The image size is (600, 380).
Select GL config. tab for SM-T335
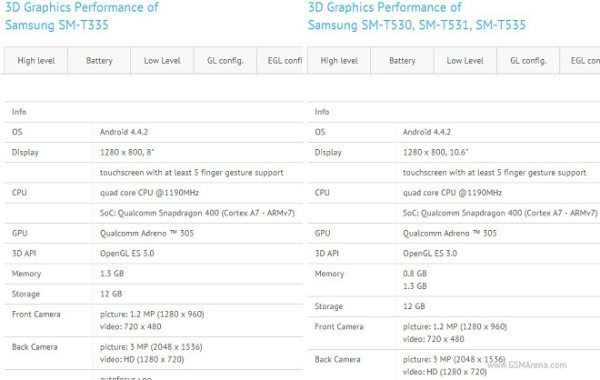pyautogui.click(x=225, y=60)
